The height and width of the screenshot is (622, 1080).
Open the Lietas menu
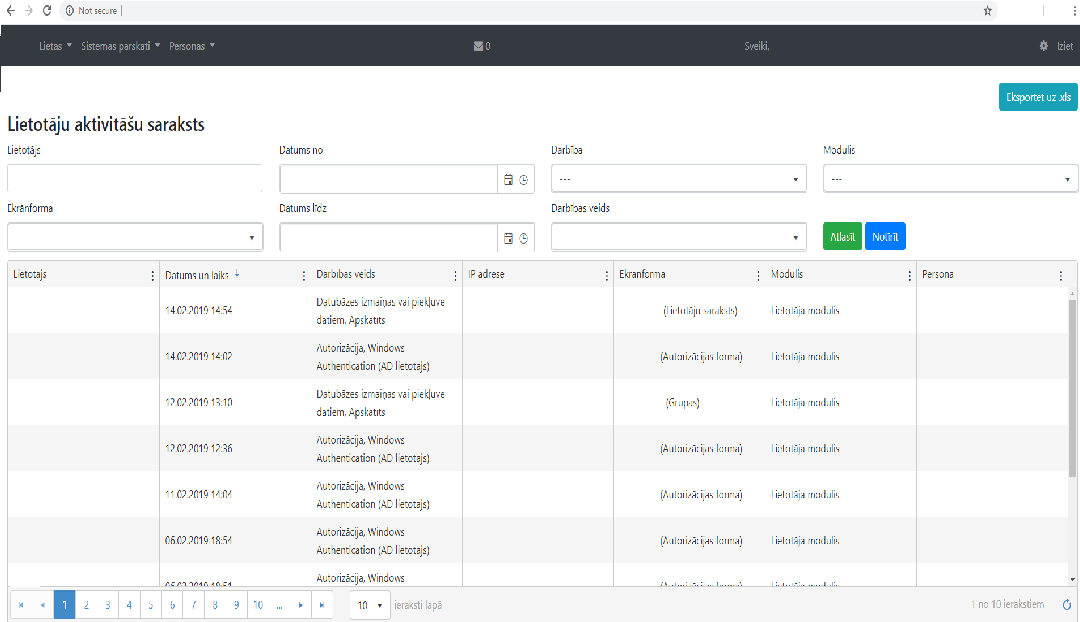tap(55, 46)
